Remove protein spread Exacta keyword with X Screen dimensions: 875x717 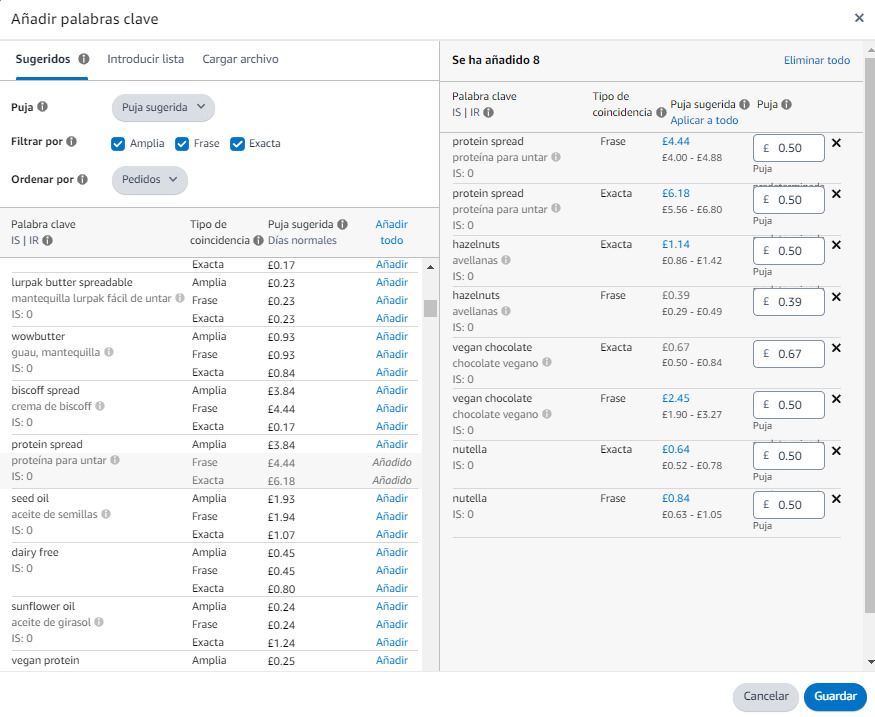coord(836,194)
